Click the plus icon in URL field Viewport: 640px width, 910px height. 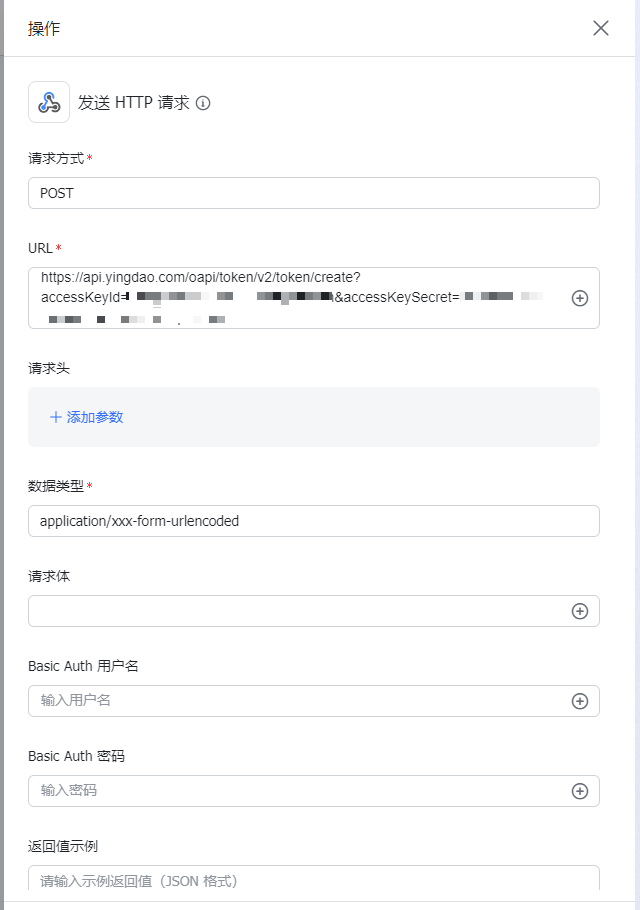click(580, 298)
